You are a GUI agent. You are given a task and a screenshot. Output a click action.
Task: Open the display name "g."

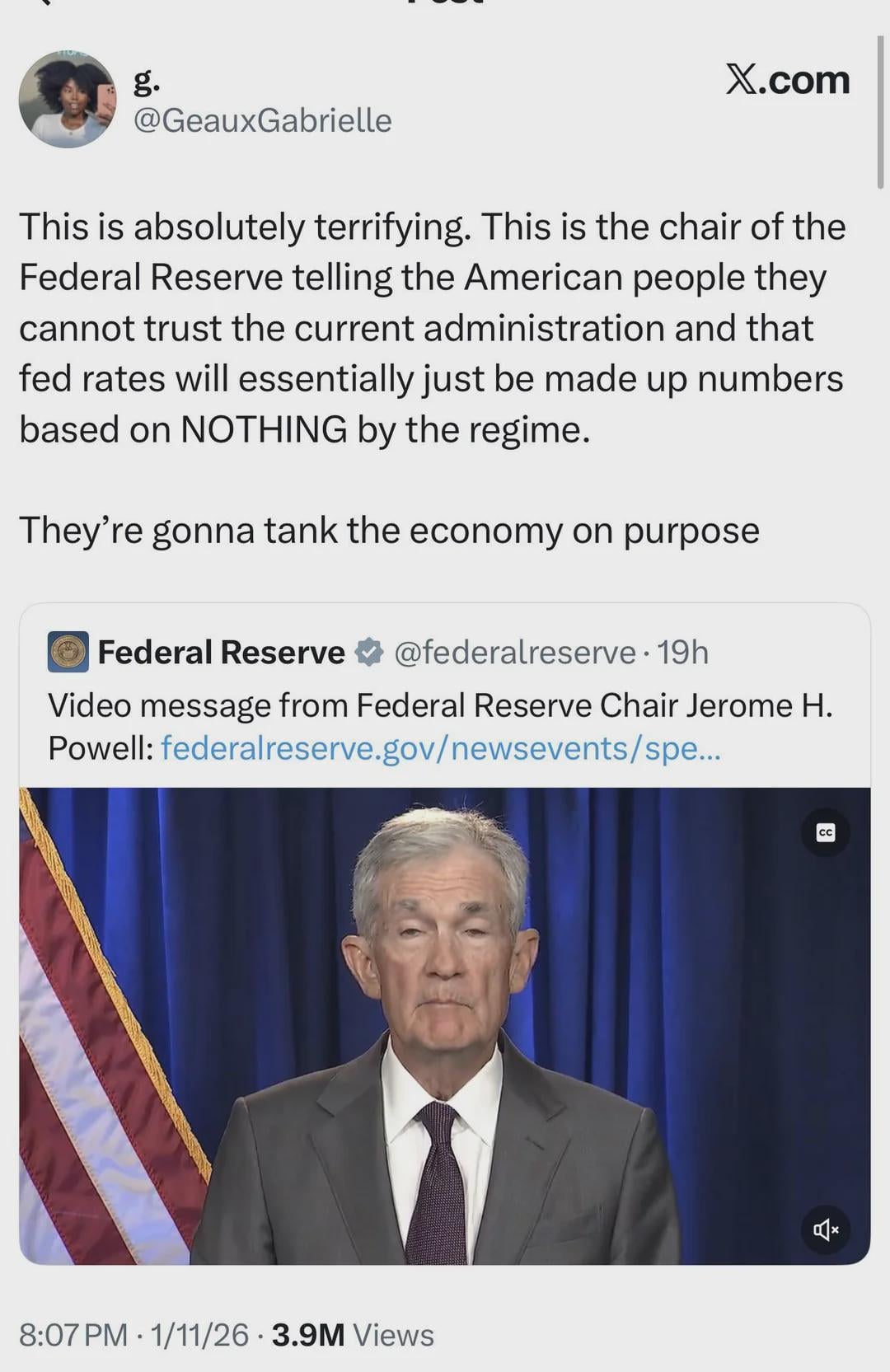tap(147, 80)
